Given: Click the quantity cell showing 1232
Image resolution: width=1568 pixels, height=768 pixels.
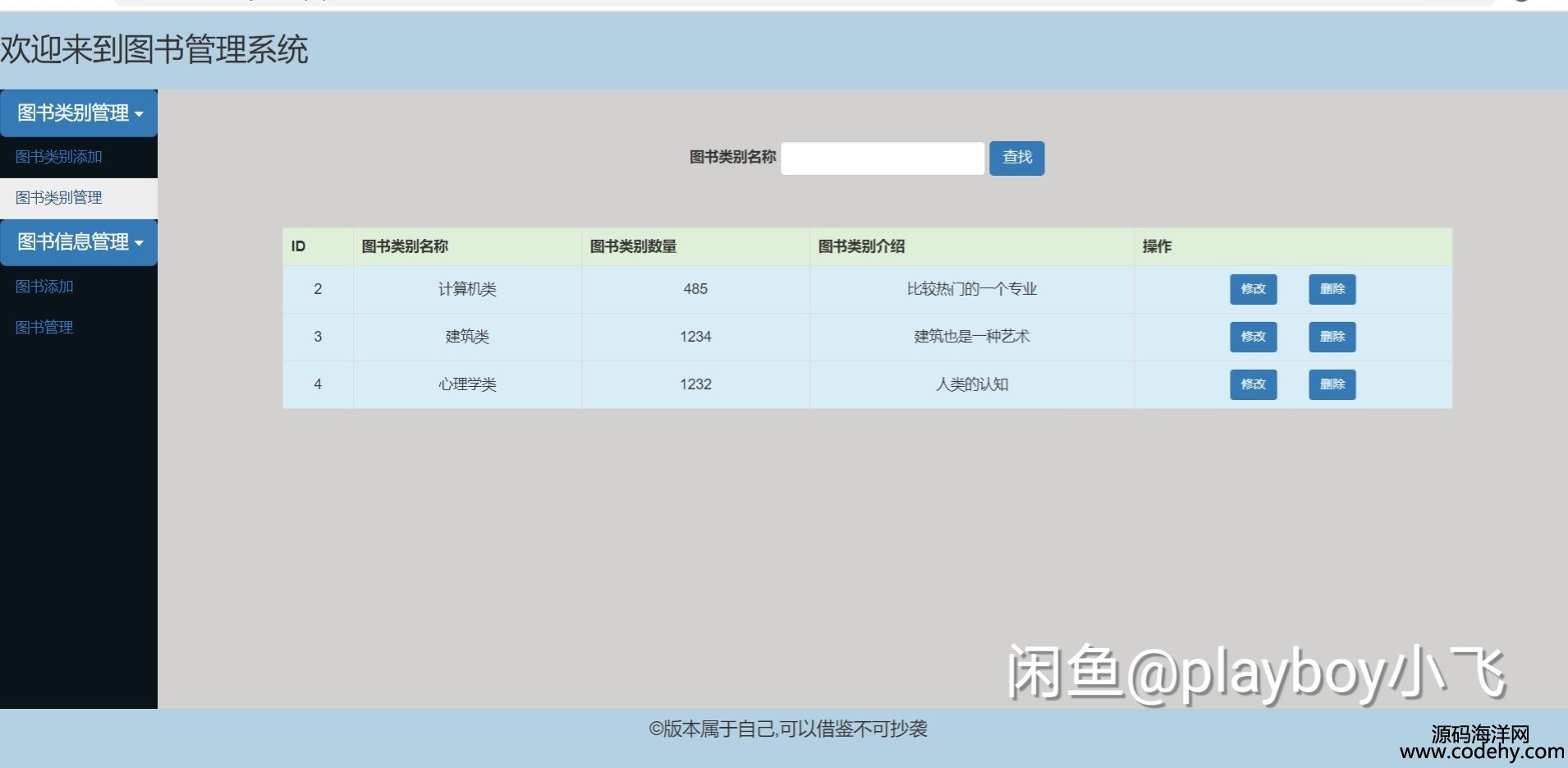Looking at the screenshot, I should click(x=695, y=384).
